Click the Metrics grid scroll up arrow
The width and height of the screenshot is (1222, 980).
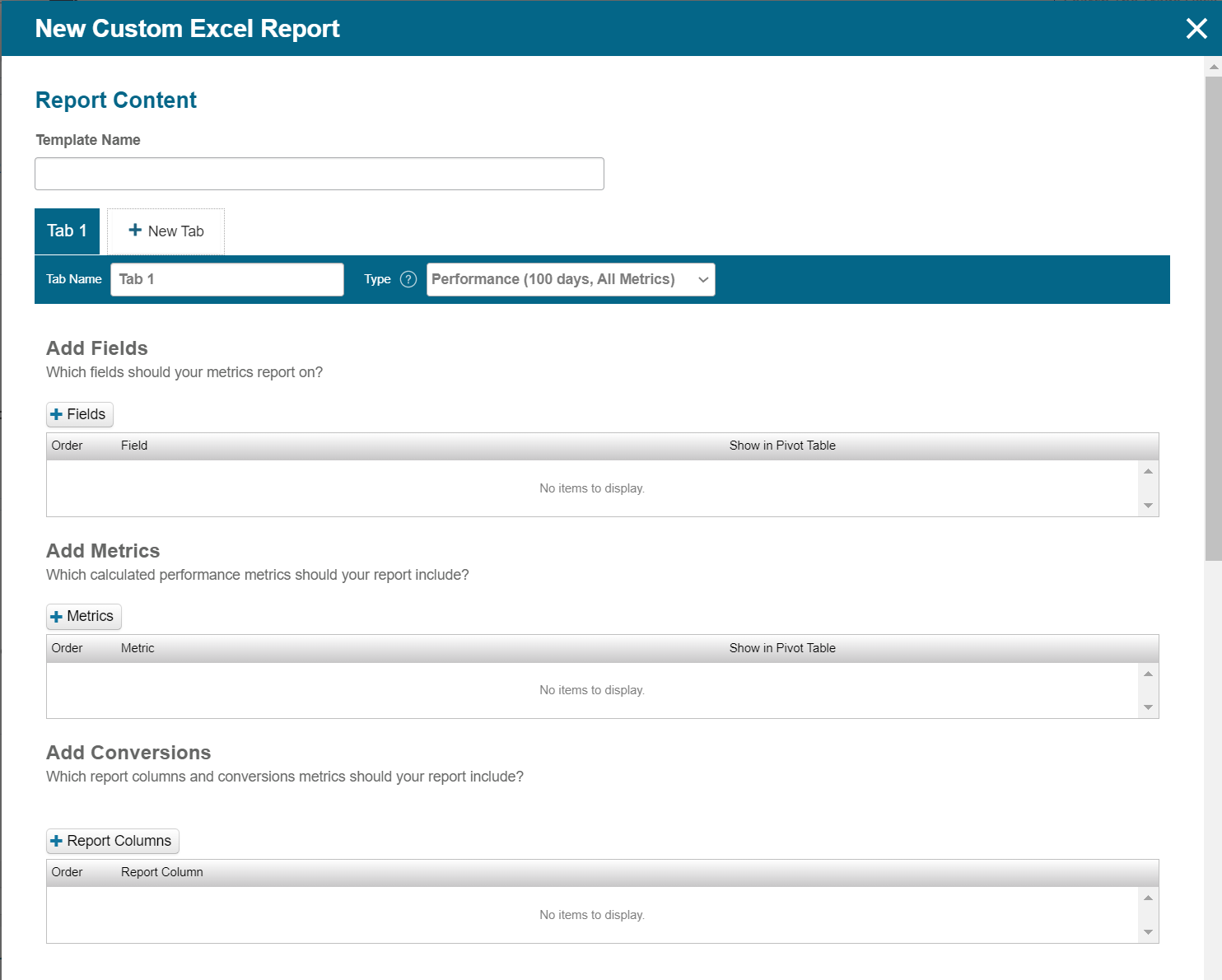[1148, 674]
